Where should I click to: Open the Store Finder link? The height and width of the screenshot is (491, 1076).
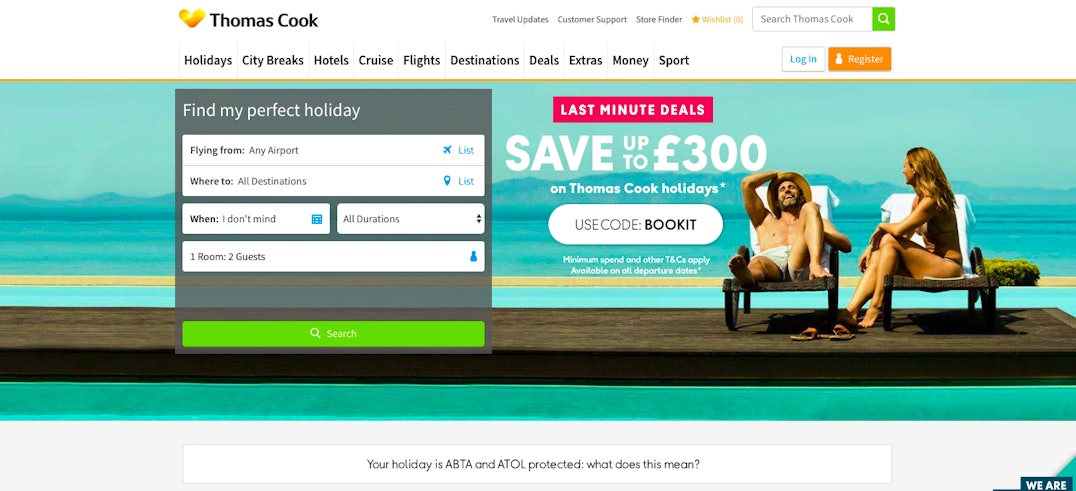659,19
